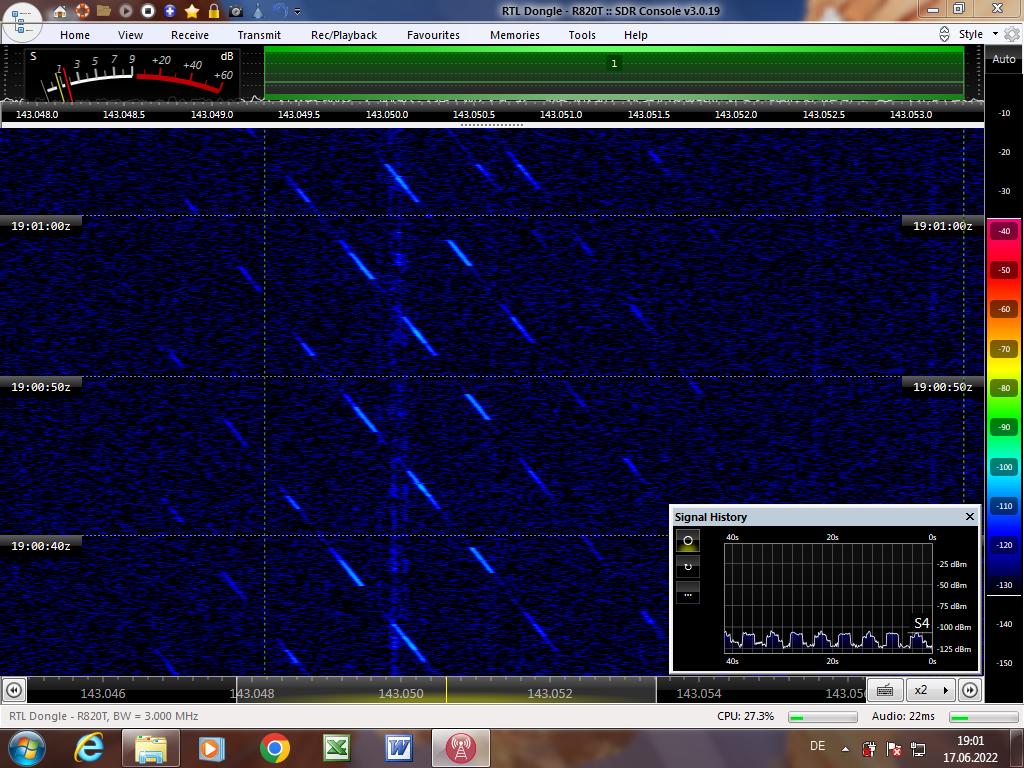Click the 19:00:50z timestamp on the left
The width and height of the screenshot is (1024, 768).
[x=40, y=387]
